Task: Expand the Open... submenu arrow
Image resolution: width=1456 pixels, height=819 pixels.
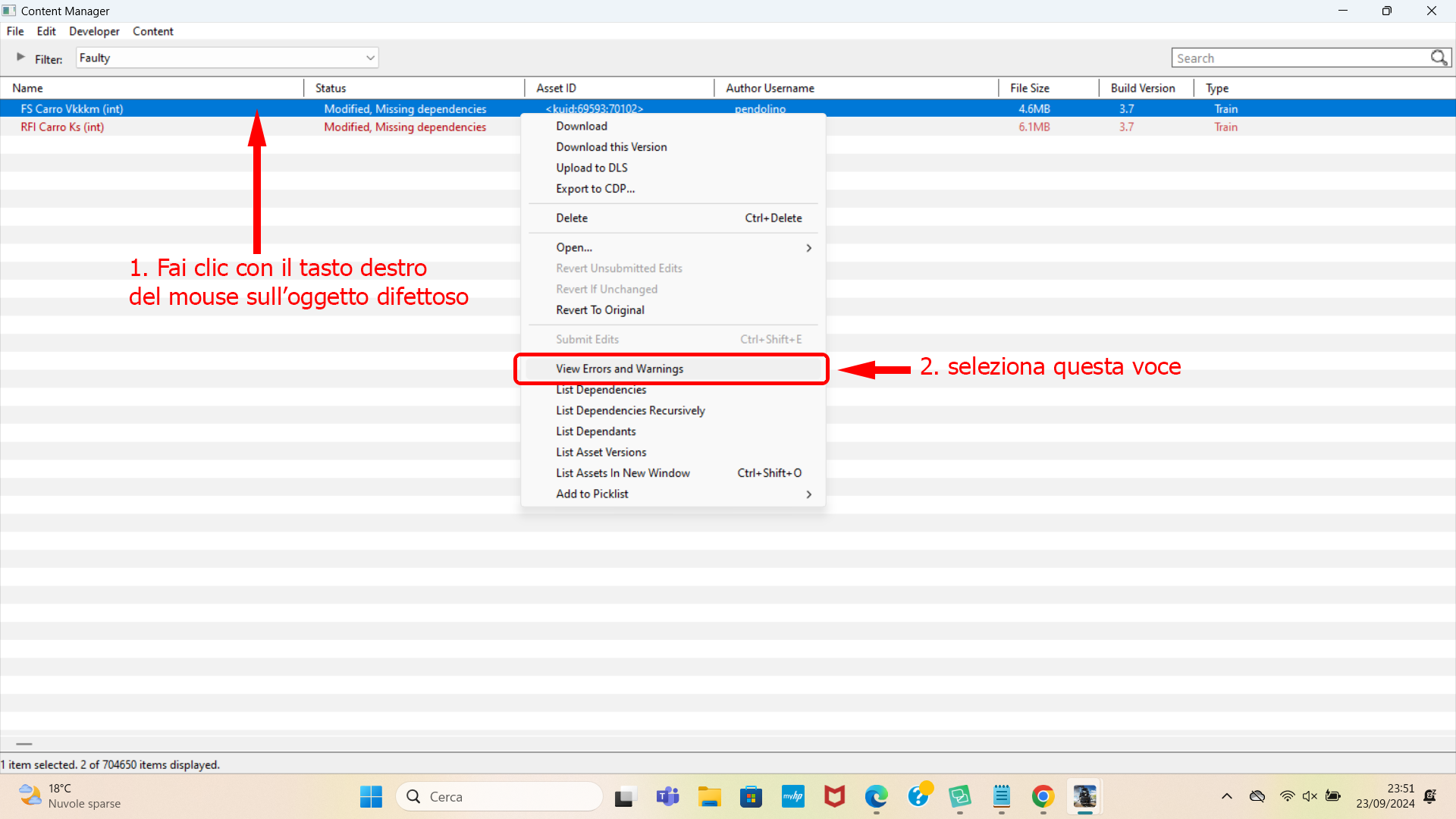Action: [x=808, y=248]
